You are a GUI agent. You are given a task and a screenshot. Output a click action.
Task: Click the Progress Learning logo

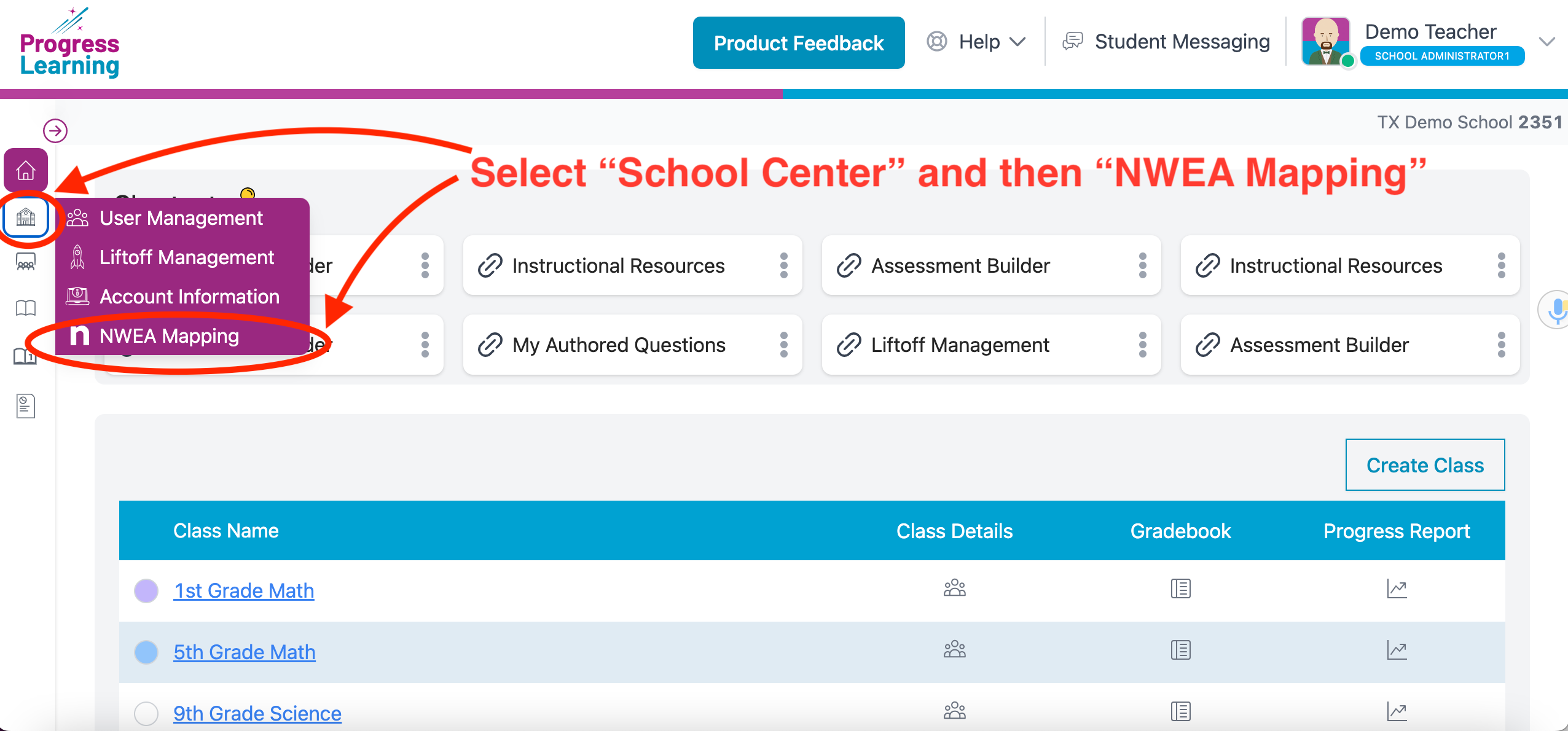[x=69, y=42]
